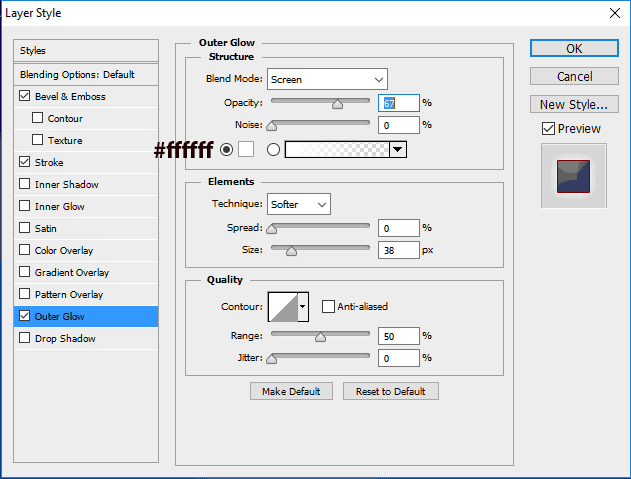Switch to the Stroke style settings

(49, 162)
